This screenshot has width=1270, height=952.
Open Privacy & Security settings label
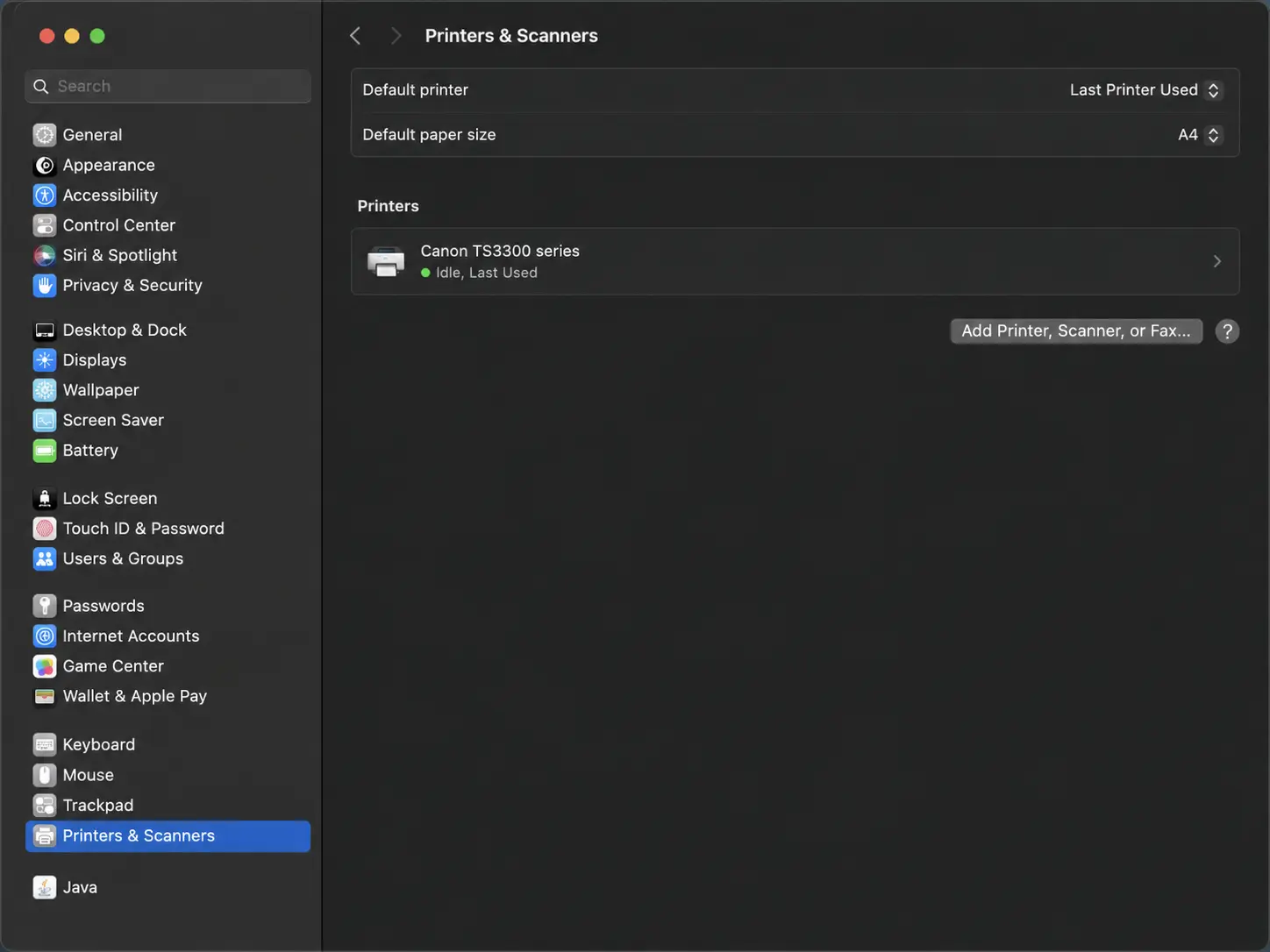tap(132, 285)
